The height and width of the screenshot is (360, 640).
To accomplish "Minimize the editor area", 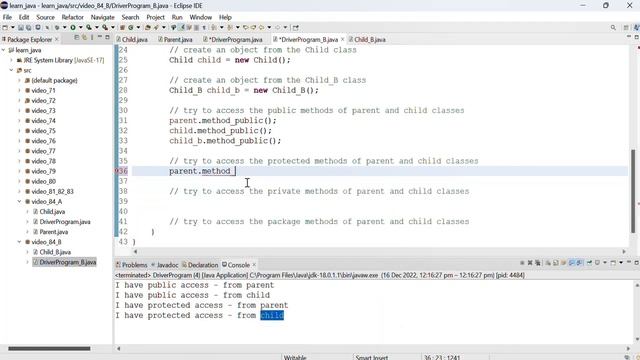I will click(x=629, y=37).
